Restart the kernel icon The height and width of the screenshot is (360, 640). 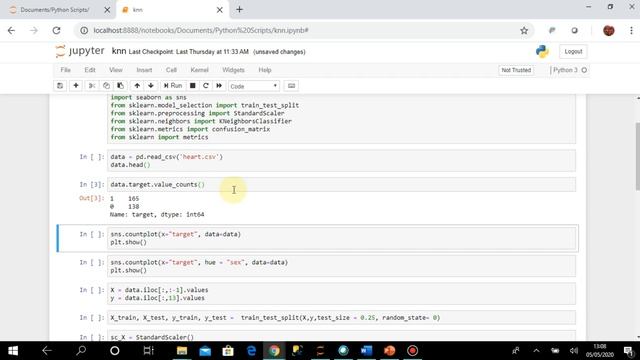206,86
